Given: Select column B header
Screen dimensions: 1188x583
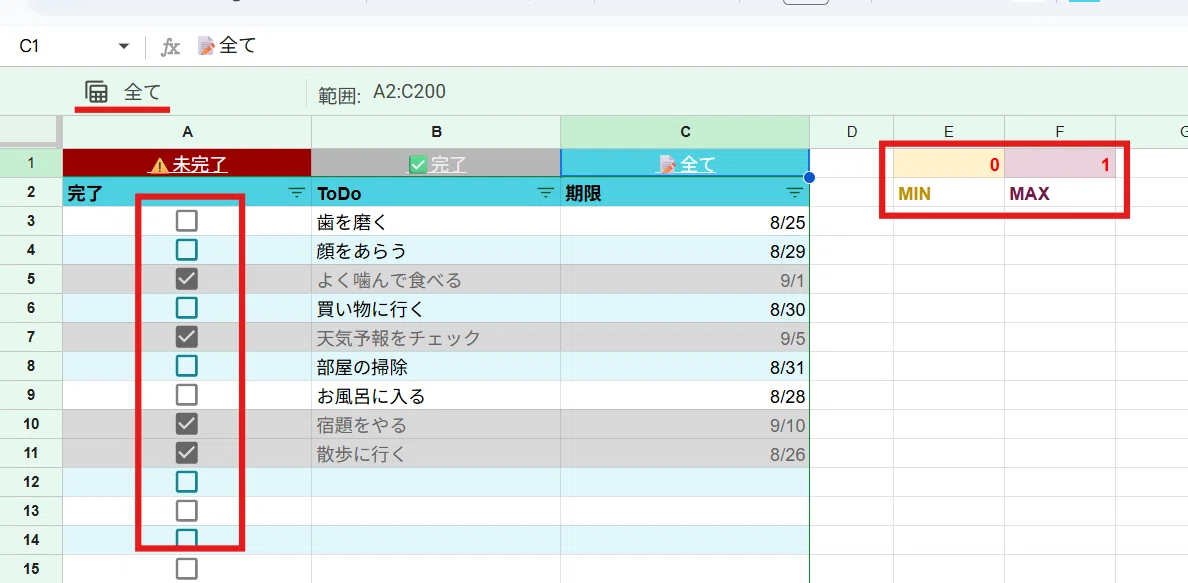Looking at the screenshot, I should [436, 132].
